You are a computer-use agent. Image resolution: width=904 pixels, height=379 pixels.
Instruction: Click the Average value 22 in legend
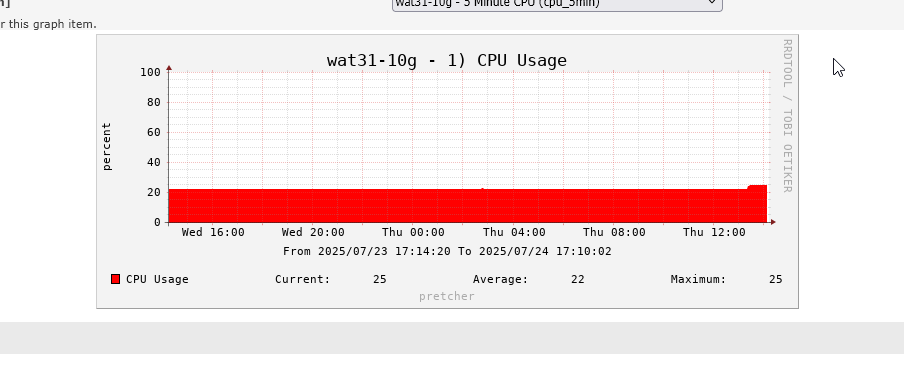pyautogui.click(x=578, y=279)
